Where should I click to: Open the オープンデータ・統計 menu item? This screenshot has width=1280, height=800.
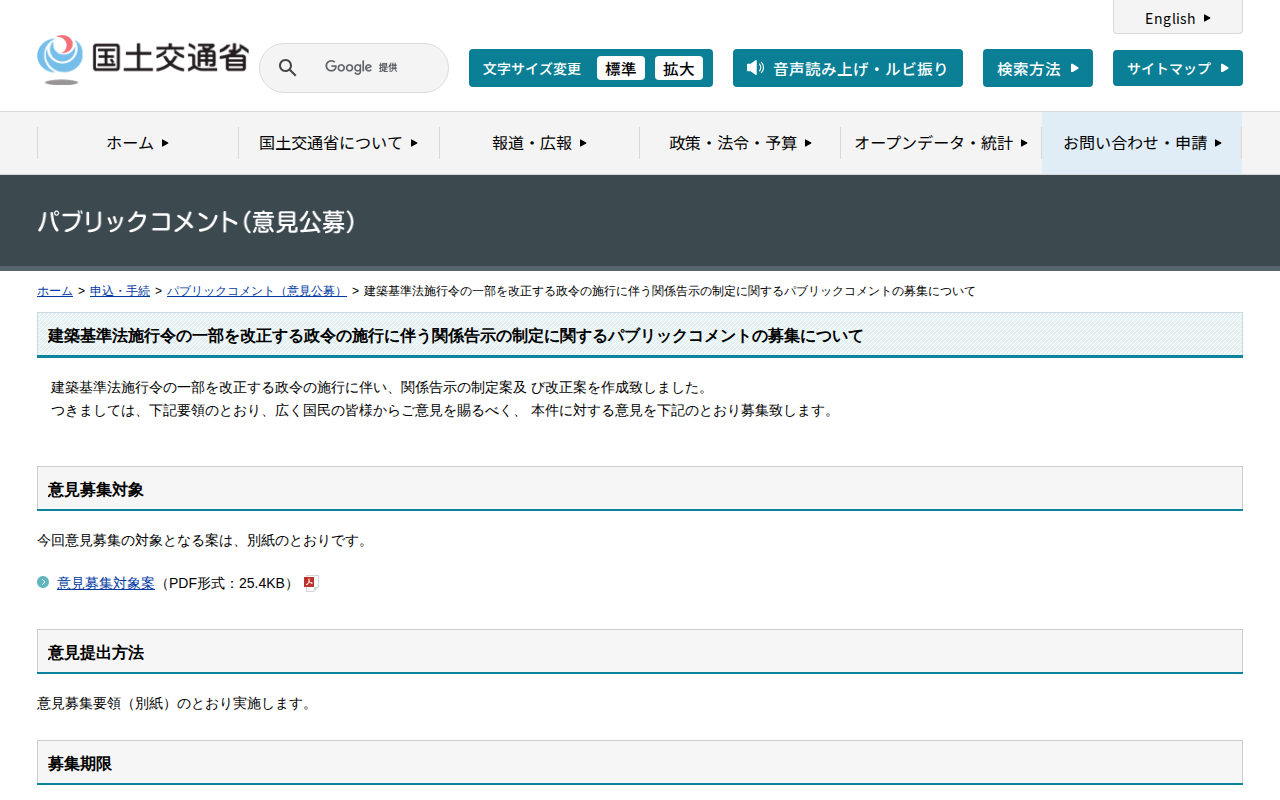click(940, 143)
